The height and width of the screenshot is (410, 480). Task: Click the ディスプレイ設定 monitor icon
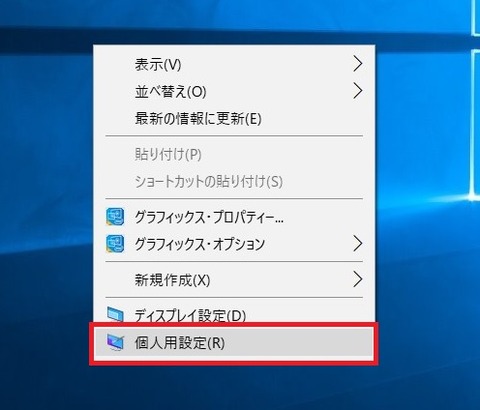115,314
